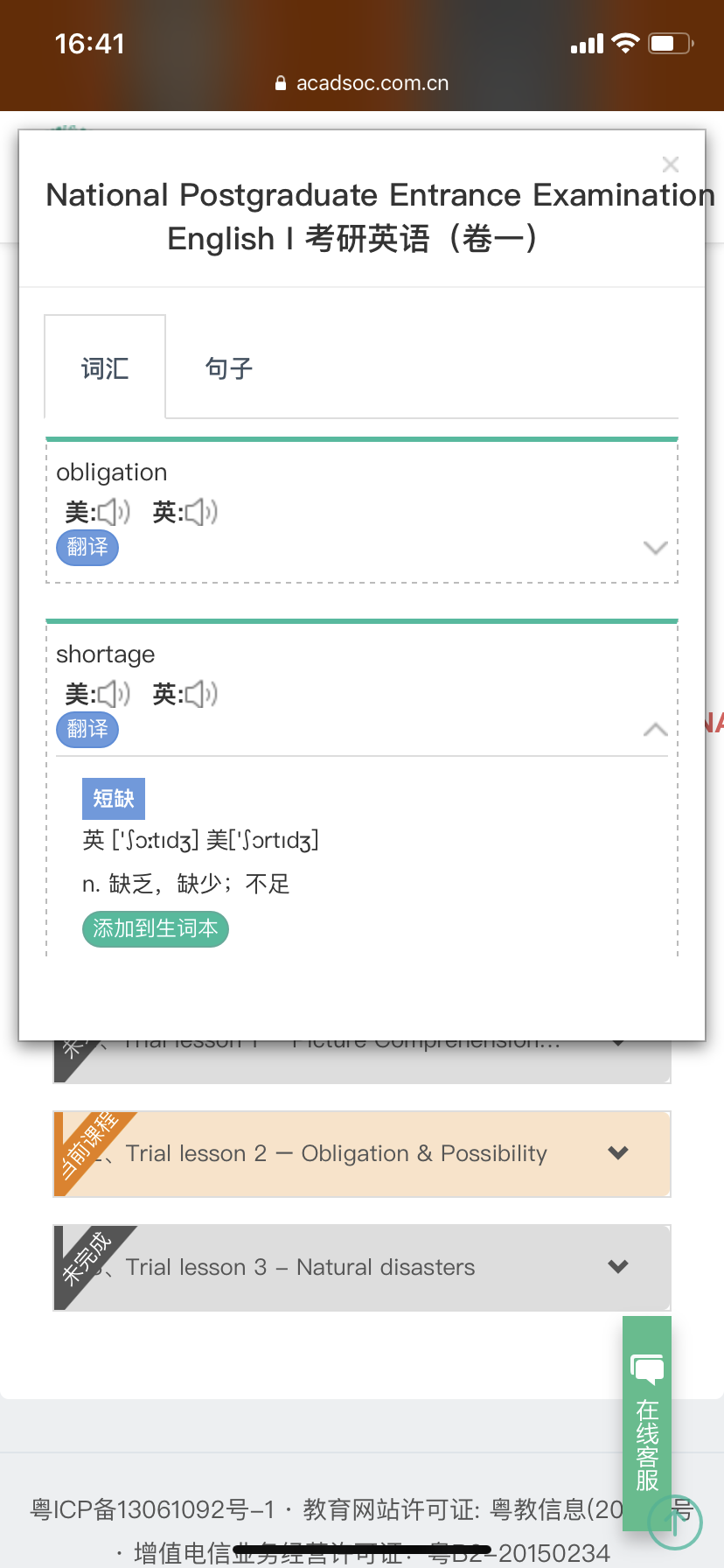Click the 短缺 translation tag
The image size is (724, 1568).
[113, 798]
